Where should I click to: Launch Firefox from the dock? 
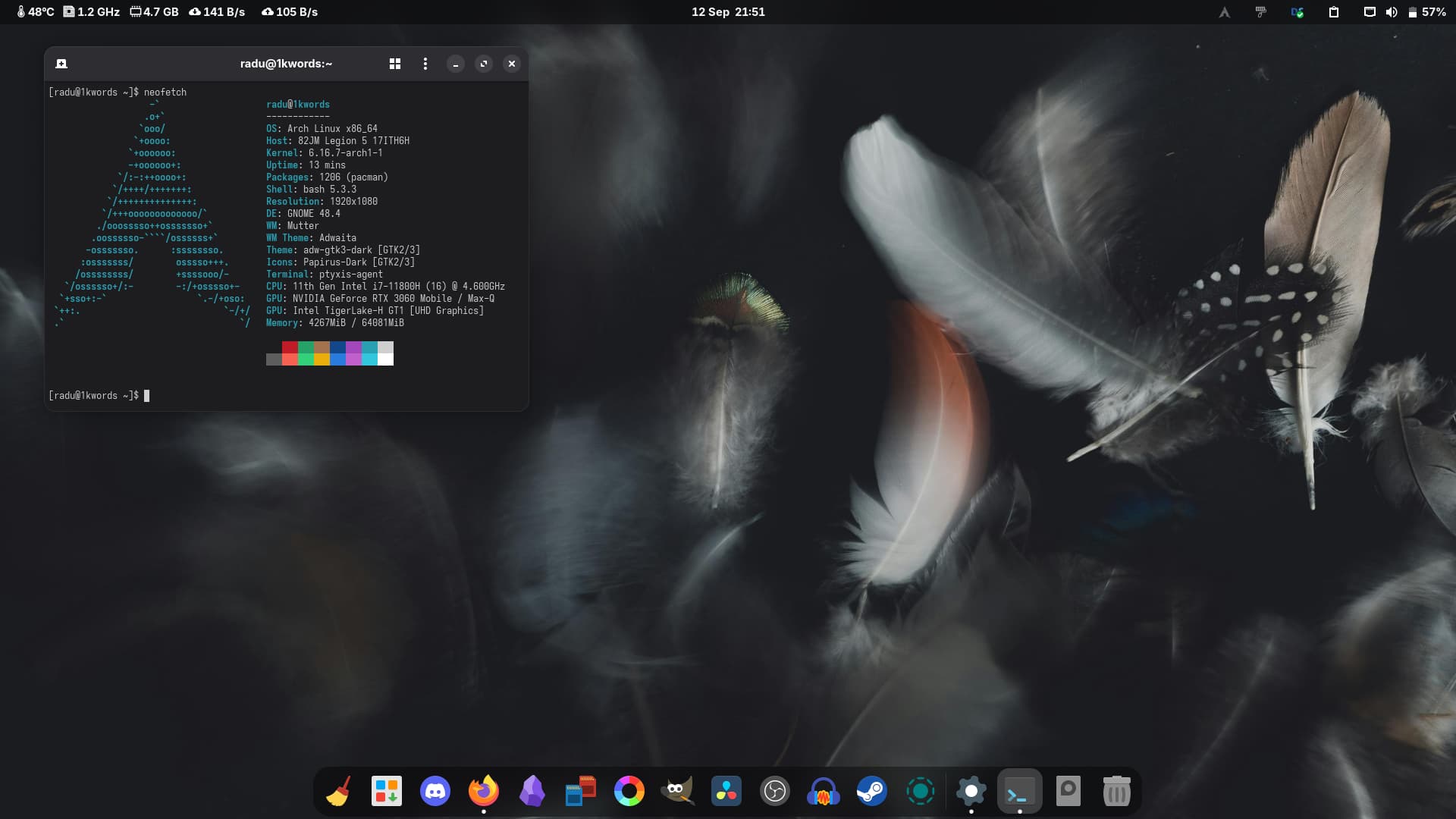(484, 792)
